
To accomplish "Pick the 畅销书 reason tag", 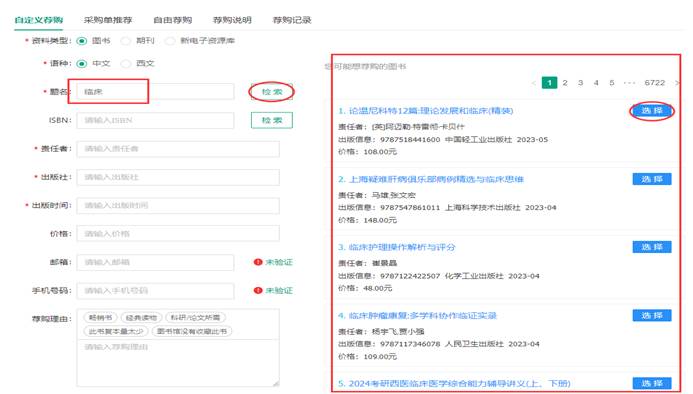I will (x=100, y=317).
